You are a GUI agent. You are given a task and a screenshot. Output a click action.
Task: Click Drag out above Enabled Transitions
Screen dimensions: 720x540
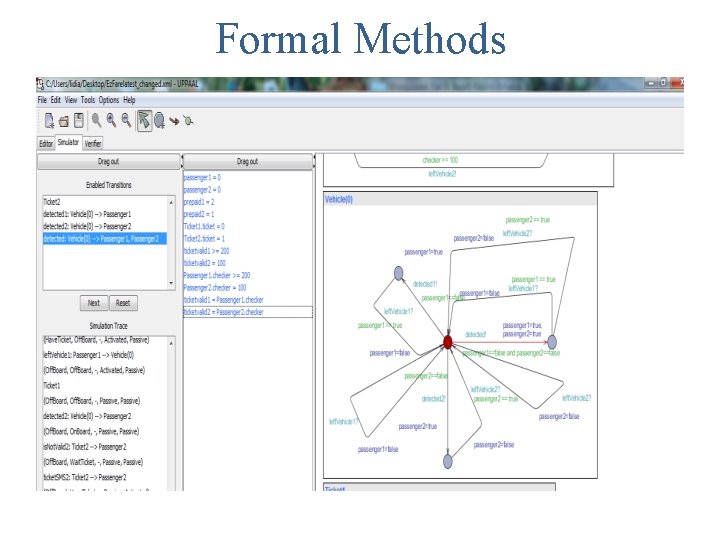tap(109, 162)
